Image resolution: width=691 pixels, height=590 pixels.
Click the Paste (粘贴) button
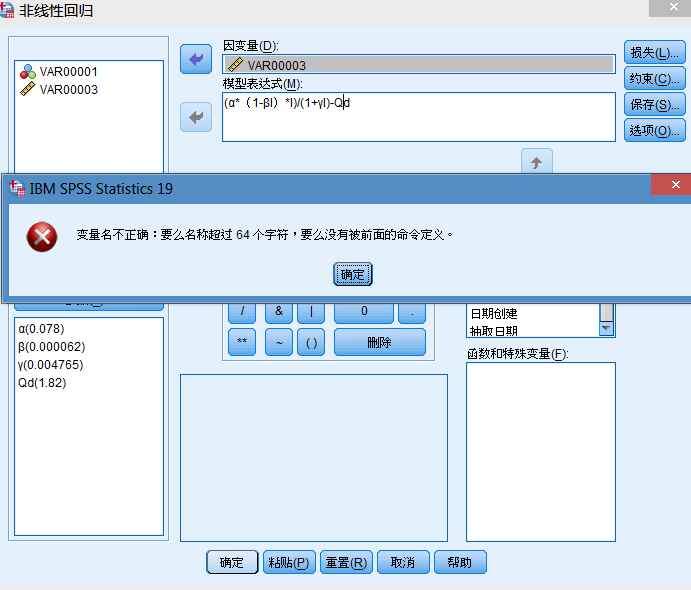pyautogui.click(x=289, y=562)
